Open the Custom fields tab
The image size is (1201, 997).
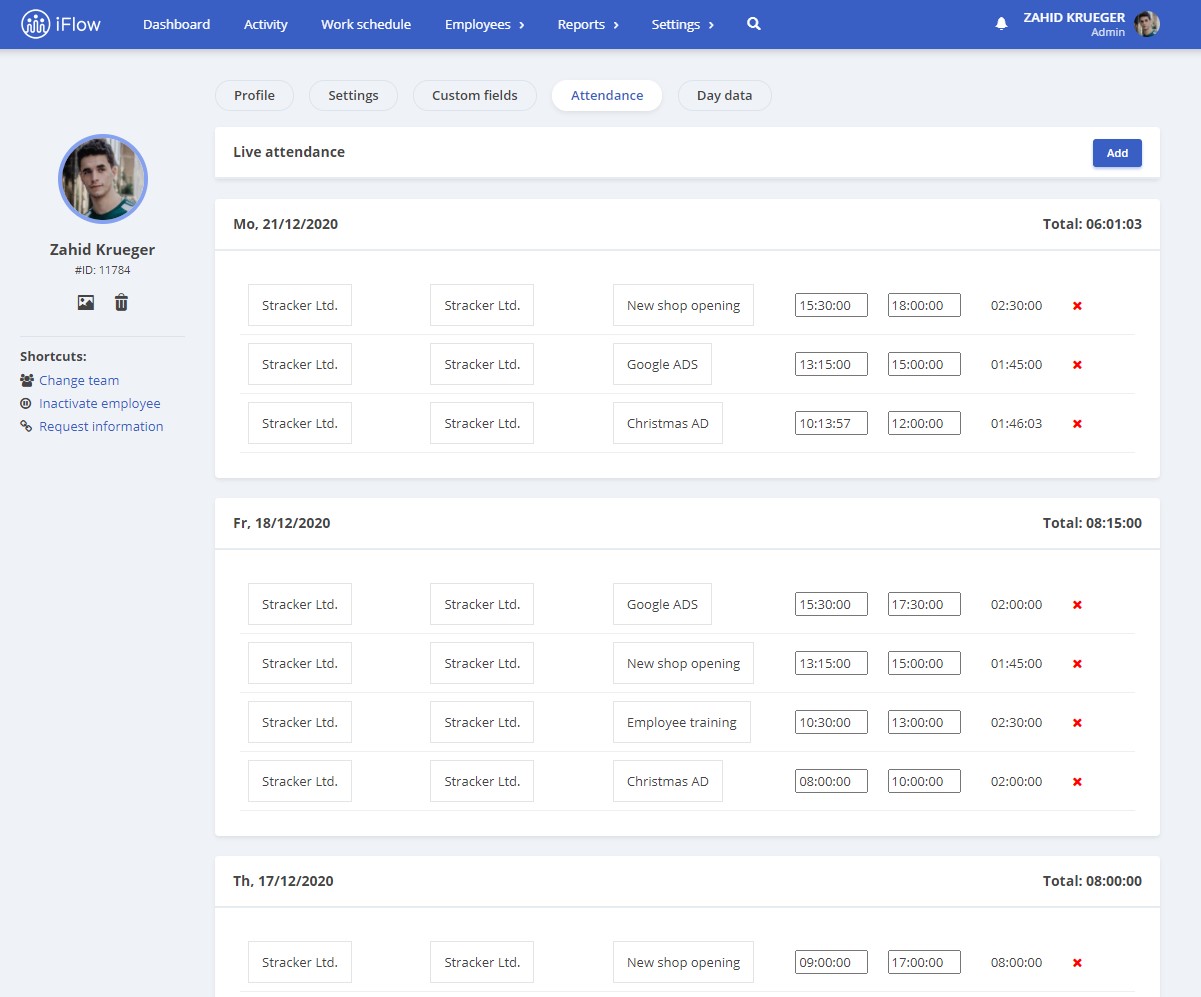pyautogui.click(x=475, y=96)
